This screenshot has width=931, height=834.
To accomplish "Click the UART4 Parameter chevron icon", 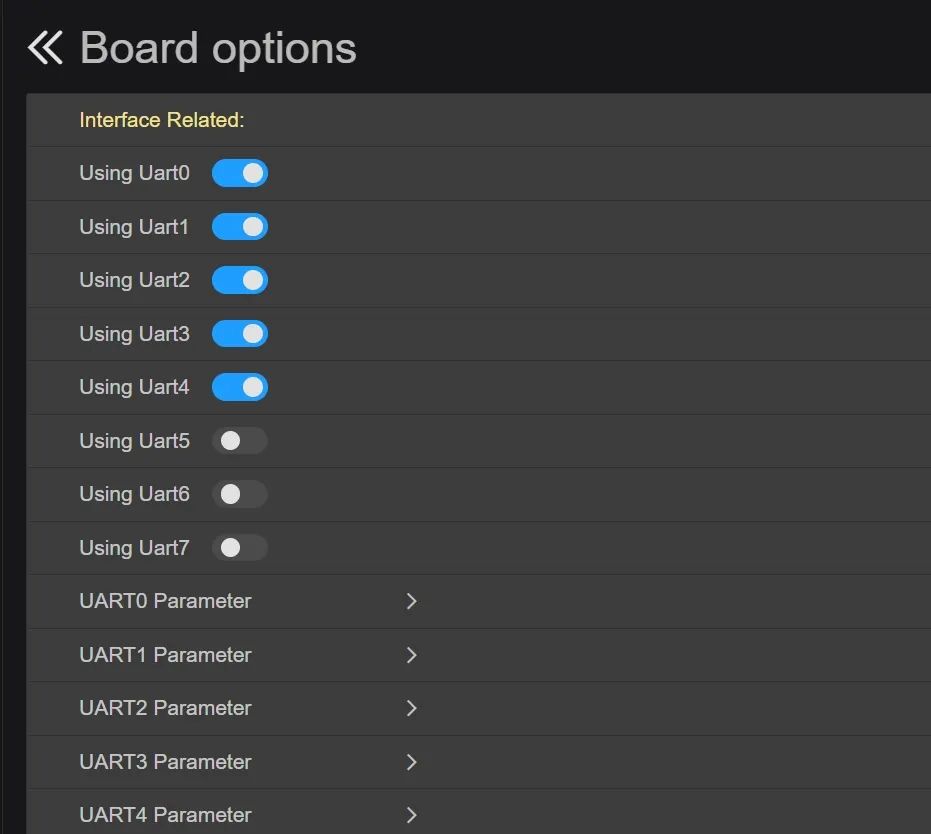I will [x=411, y=815].
